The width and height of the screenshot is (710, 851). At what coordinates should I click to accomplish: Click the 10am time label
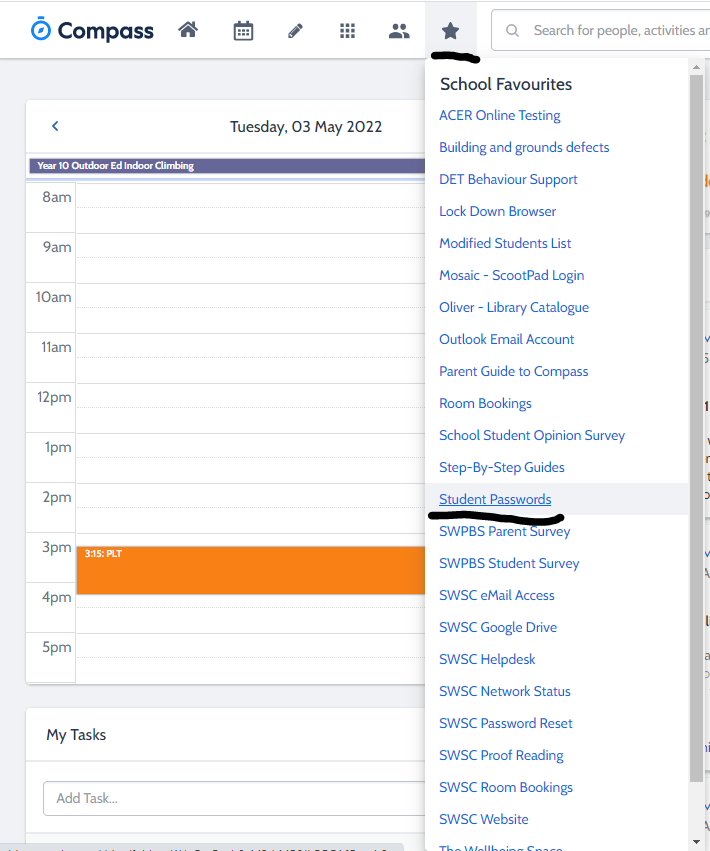[x=54, y=297]
